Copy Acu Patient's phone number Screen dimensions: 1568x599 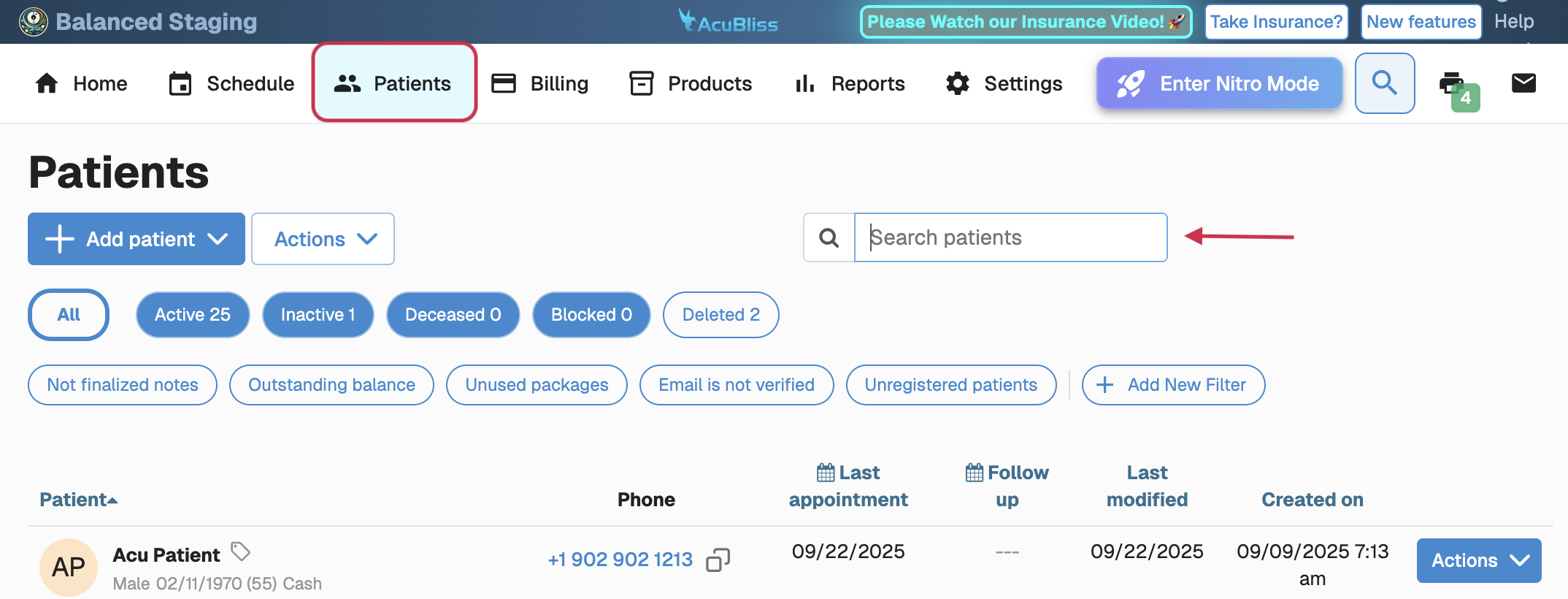pos(718,560)
